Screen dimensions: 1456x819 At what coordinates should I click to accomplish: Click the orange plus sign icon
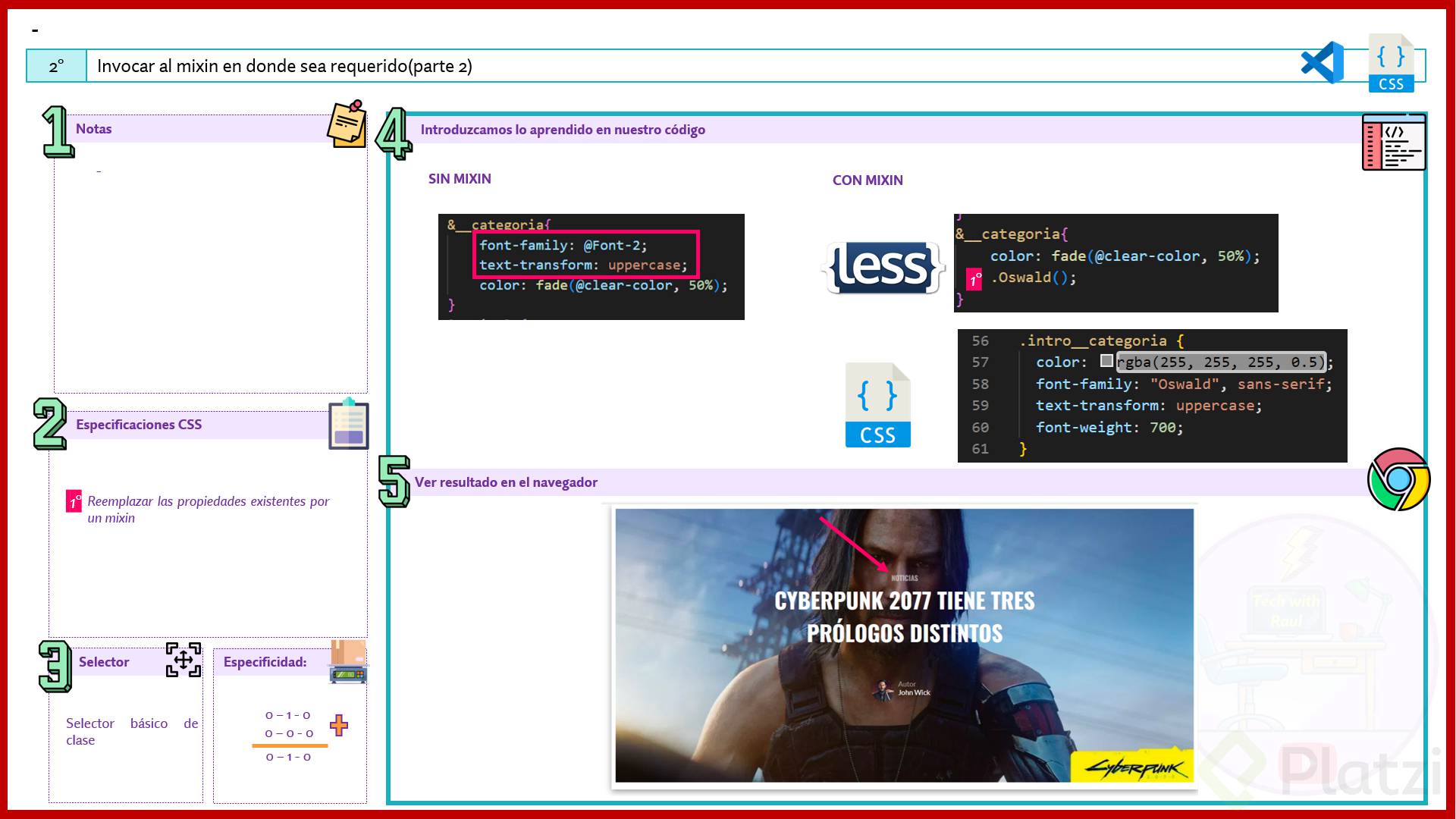point(339,726)
